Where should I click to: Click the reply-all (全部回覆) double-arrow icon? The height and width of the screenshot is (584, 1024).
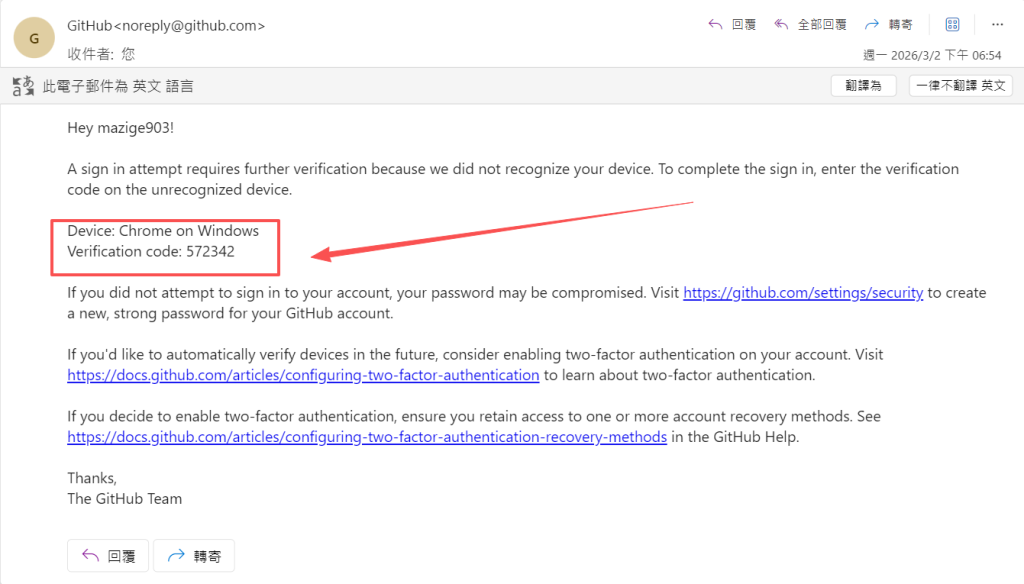point(781,24)
